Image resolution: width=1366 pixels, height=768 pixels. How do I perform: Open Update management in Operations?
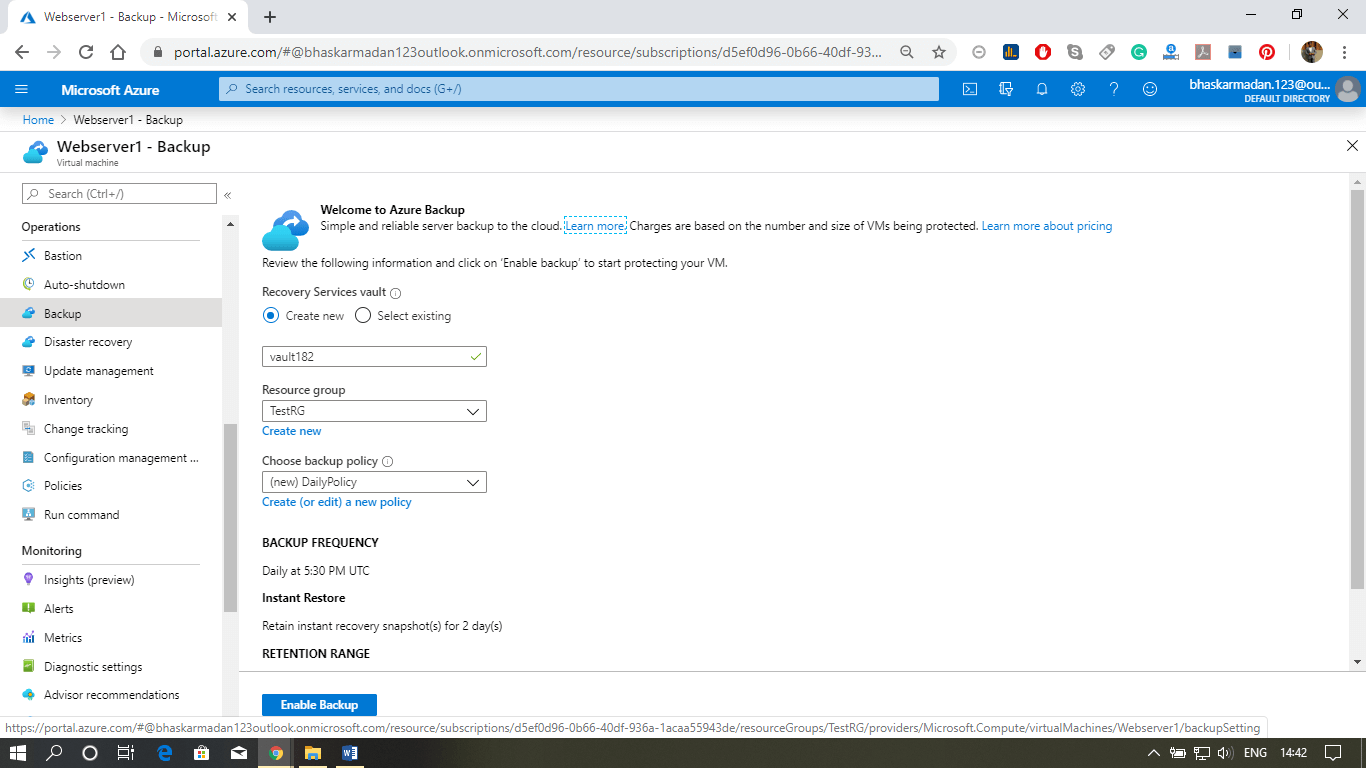tap(97, 370)
